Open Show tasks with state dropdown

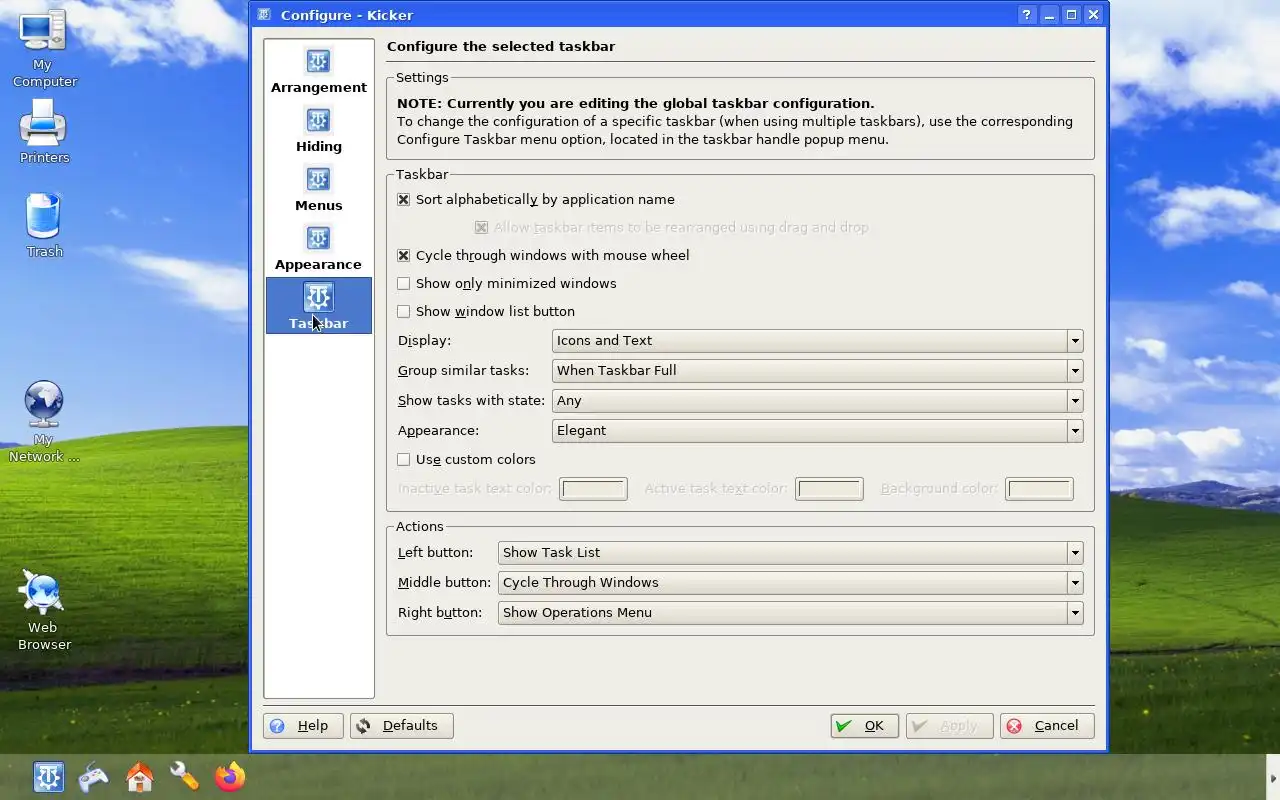[817, 401]
